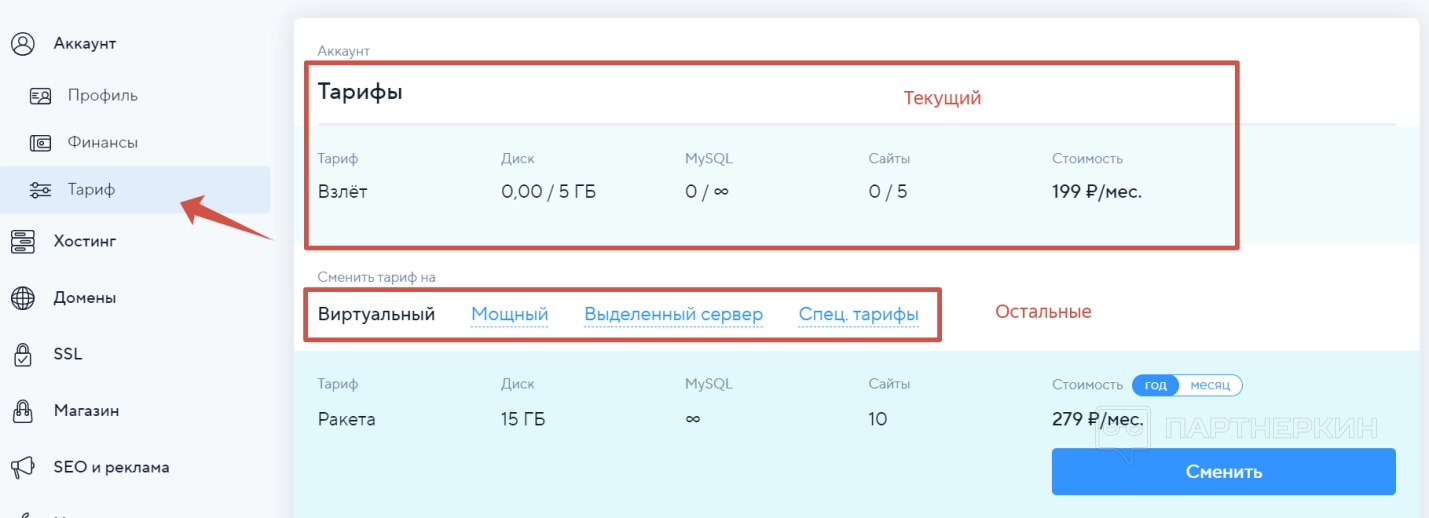Click the Finances wallet icon
This screenshot has width=1429, height=518.
click(41, 143)
